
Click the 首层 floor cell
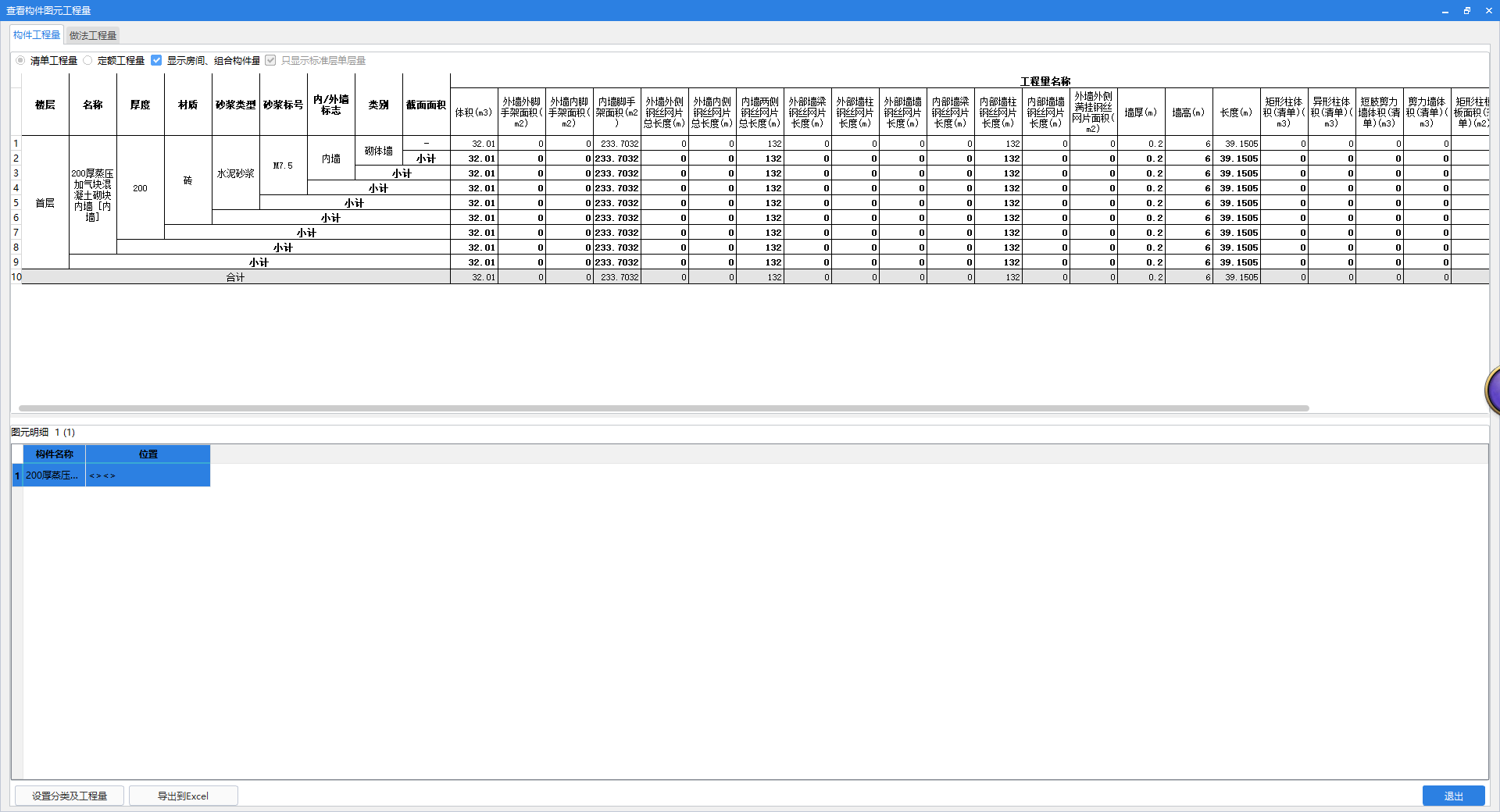point(45,203)
